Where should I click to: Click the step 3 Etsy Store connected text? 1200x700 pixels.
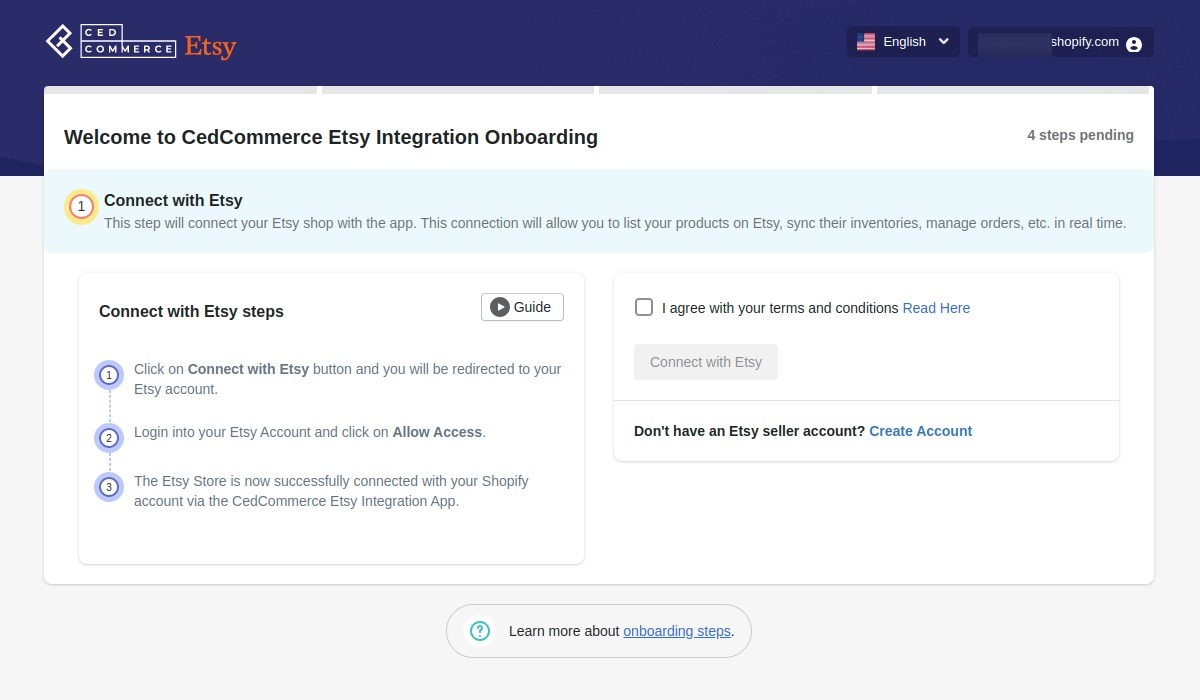[331, 491]
